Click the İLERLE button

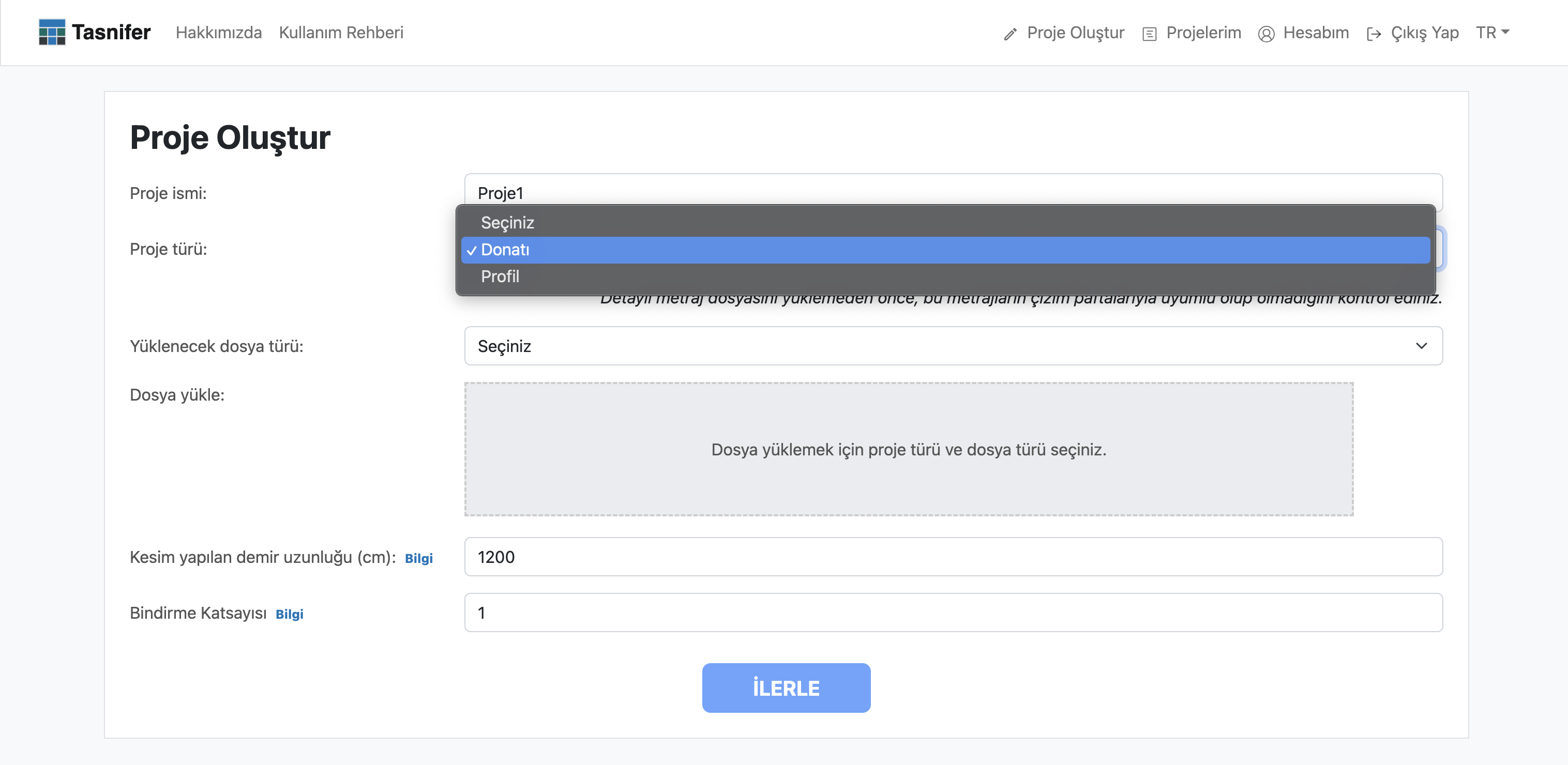(x=786, y=687)
